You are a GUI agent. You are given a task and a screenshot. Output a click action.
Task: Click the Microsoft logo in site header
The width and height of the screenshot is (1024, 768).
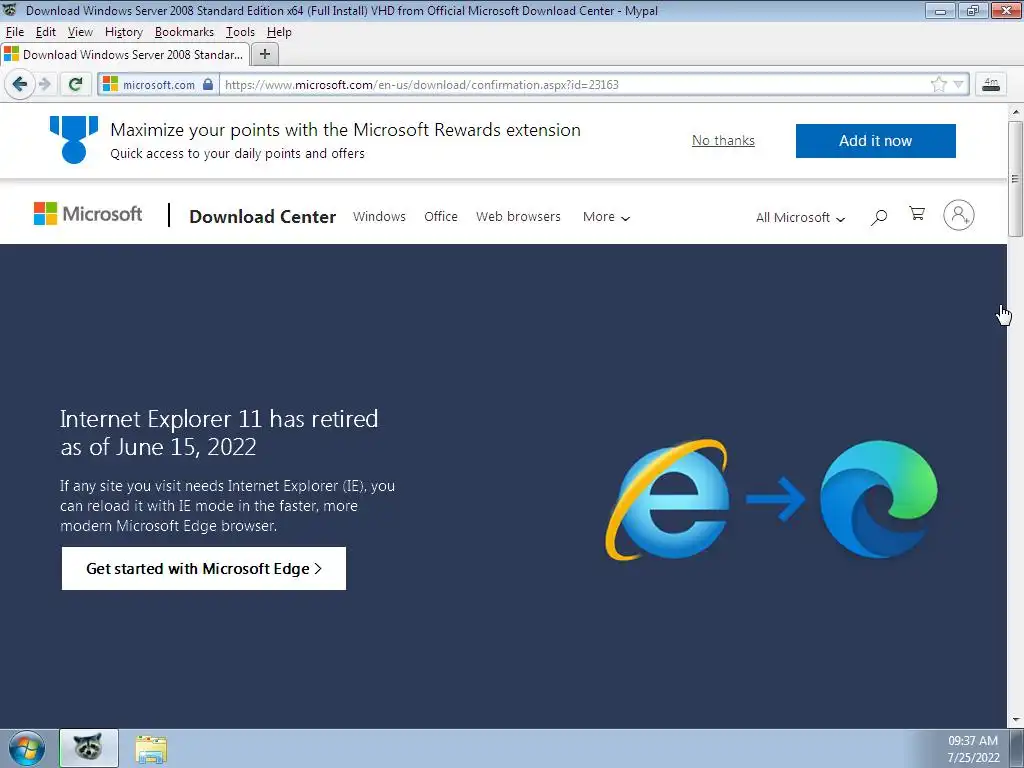coord(88,214)
